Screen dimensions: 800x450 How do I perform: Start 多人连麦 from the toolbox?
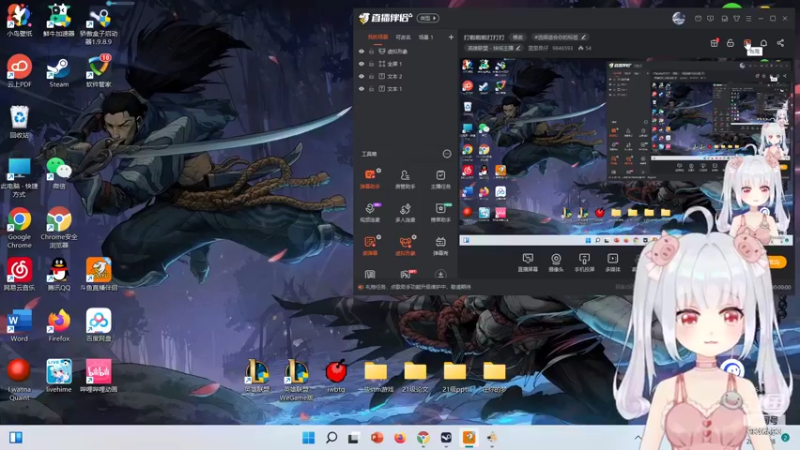pos(405,212)
